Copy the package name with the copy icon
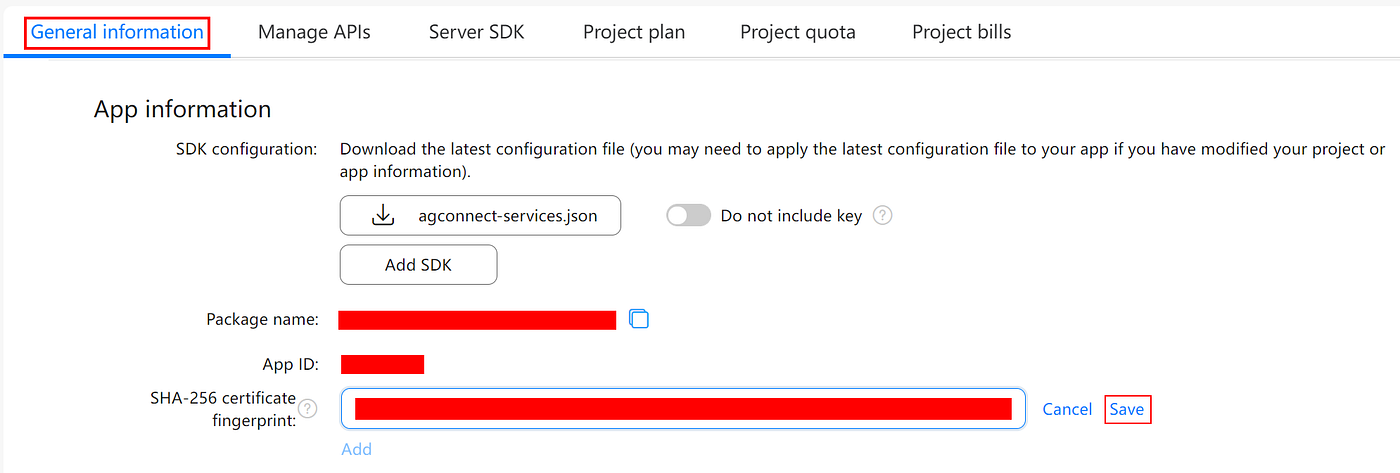1400x473 pixels. [639, 319]
